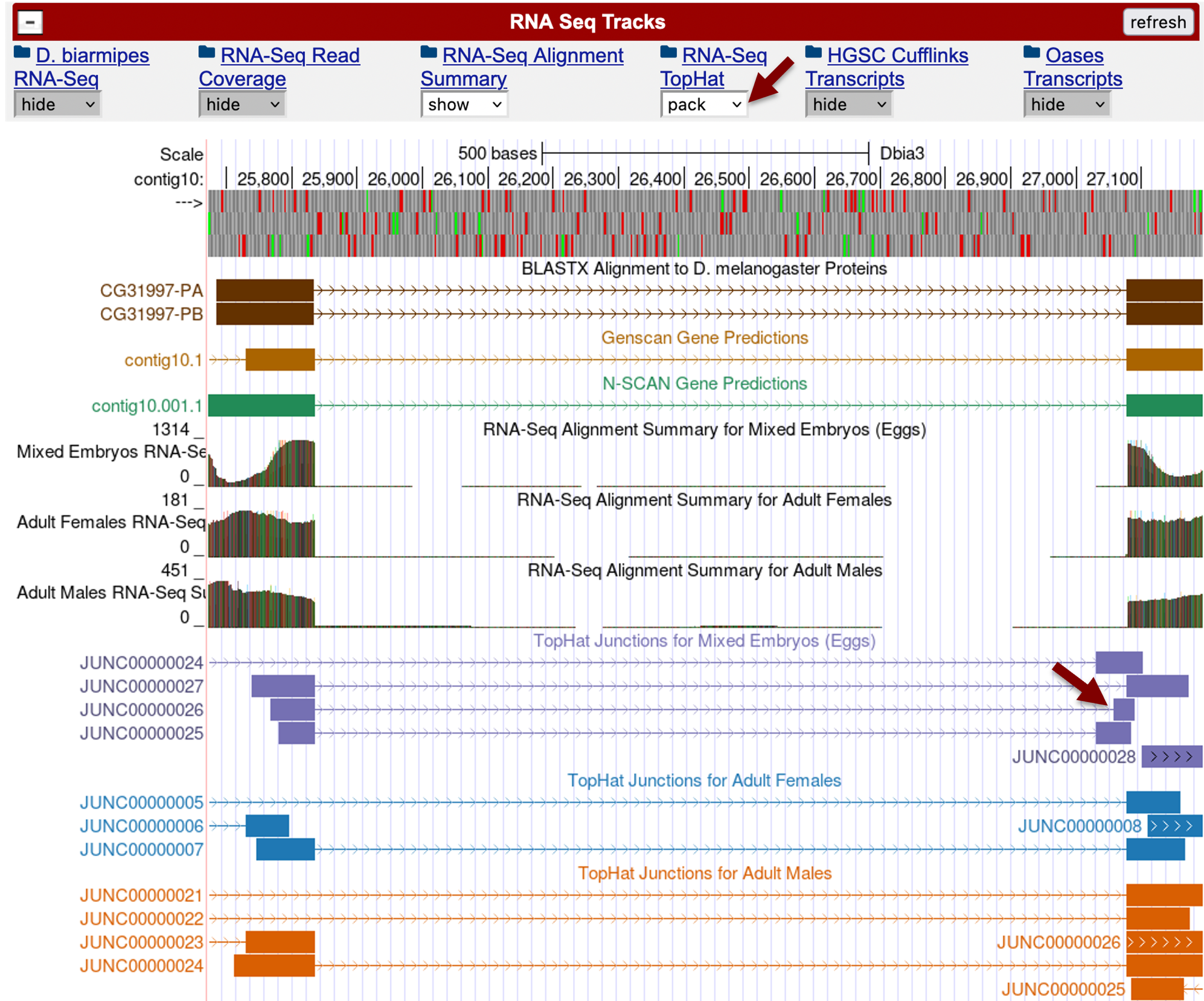The width and height of the screenshot is (1204, 1001).
Task: Open the RNA-Seq Read Coverage link
Action: [280, 67]
